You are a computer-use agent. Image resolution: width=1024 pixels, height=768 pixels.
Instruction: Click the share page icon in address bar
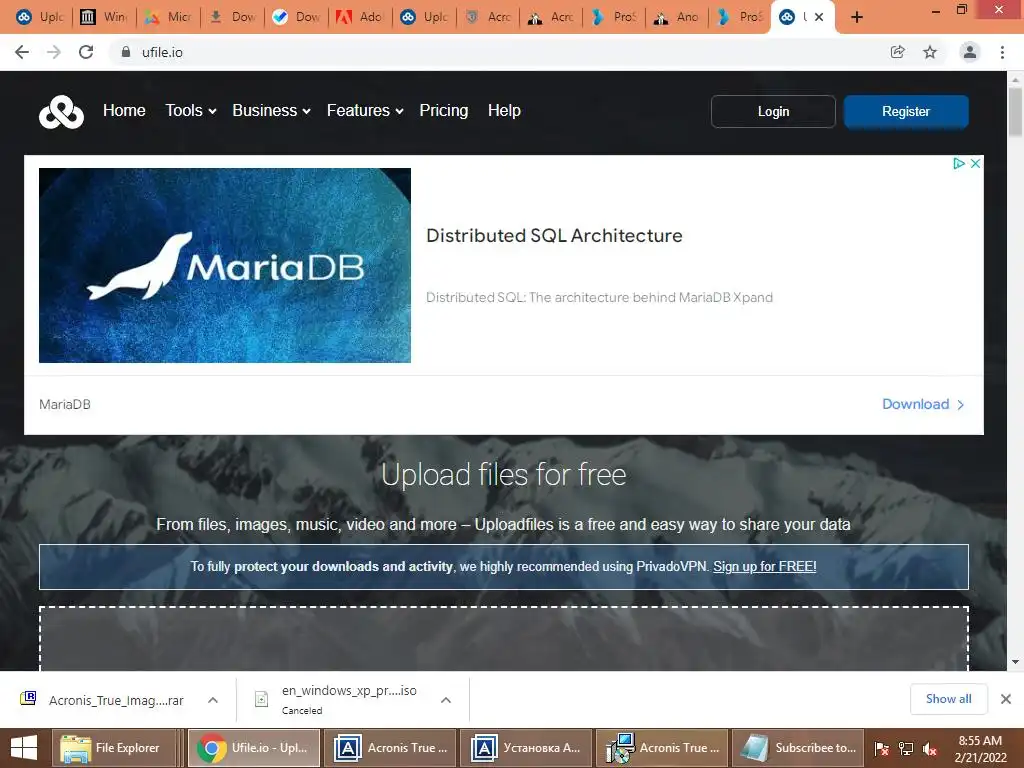pyautogui.click(x=897, y=52)
